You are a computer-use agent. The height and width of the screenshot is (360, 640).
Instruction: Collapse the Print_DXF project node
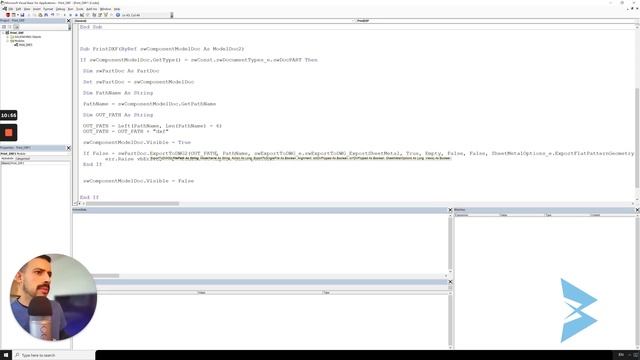[3, 33]
